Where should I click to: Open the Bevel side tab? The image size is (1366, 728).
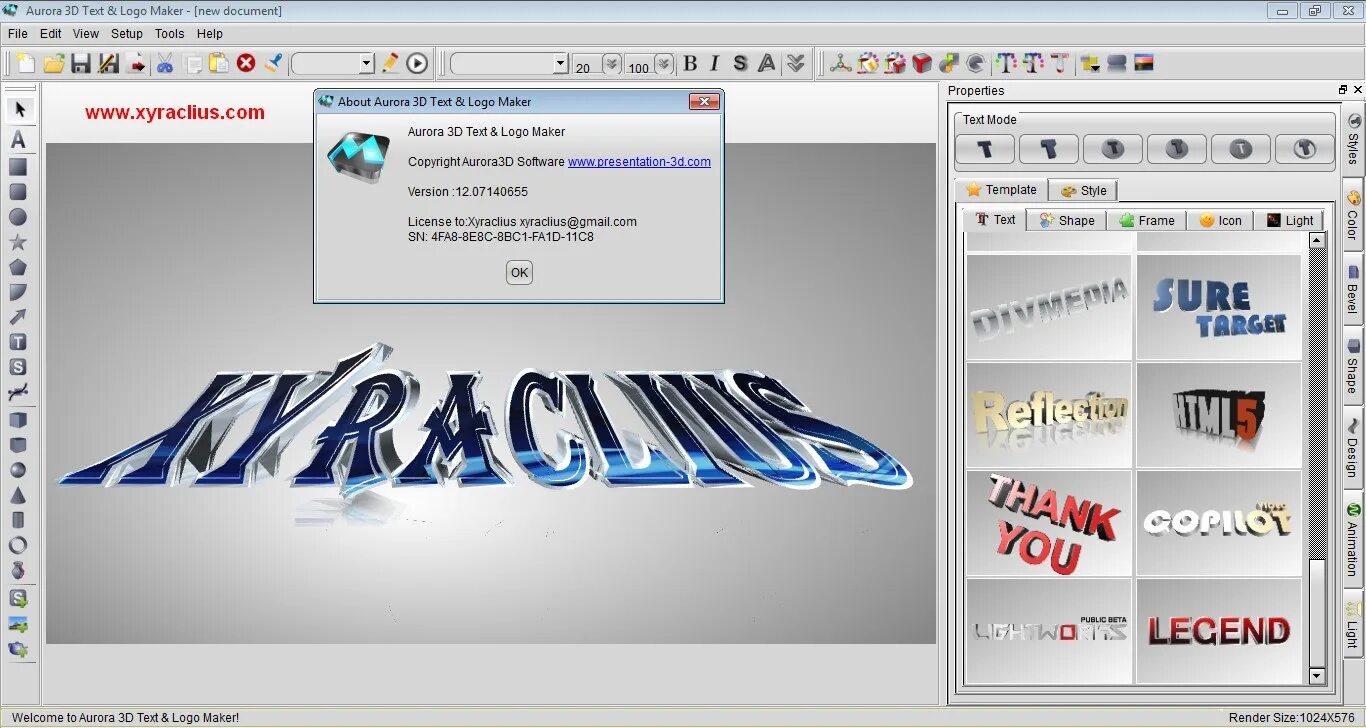1352,287
